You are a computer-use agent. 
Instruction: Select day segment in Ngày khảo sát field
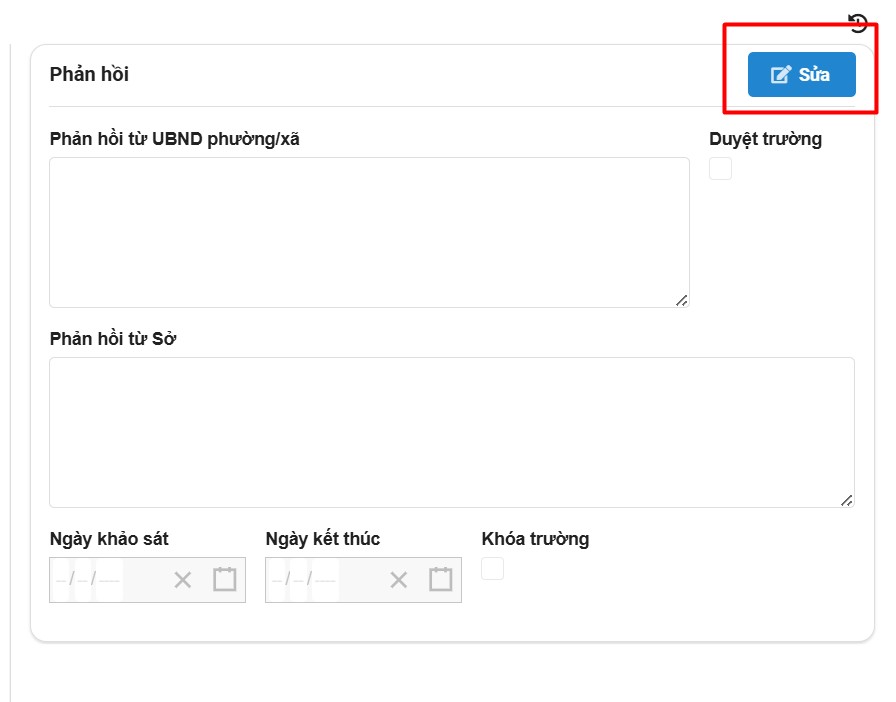tap(63, 580)
